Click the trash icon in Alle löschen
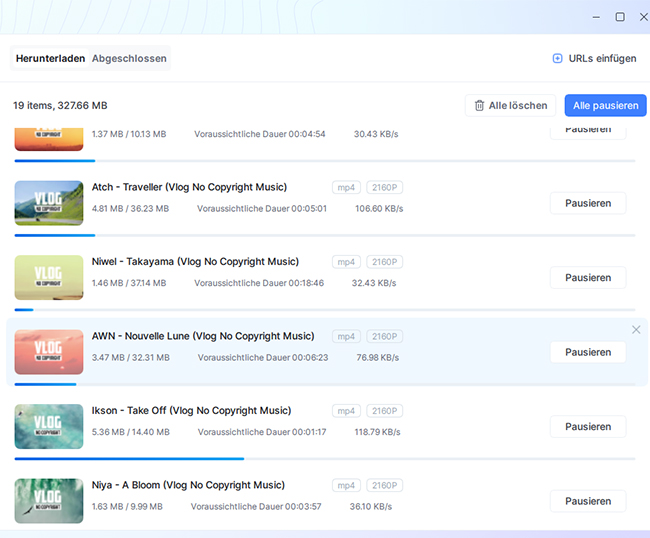This screenshot has height=538, width=650. [x=480, y=105]
